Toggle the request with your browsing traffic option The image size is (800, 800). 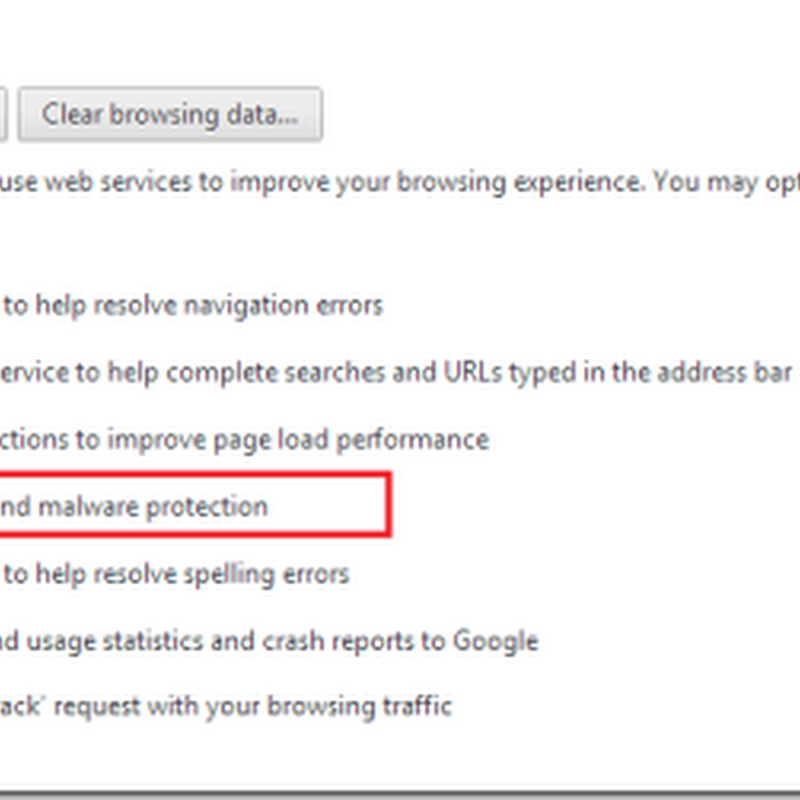226,708
